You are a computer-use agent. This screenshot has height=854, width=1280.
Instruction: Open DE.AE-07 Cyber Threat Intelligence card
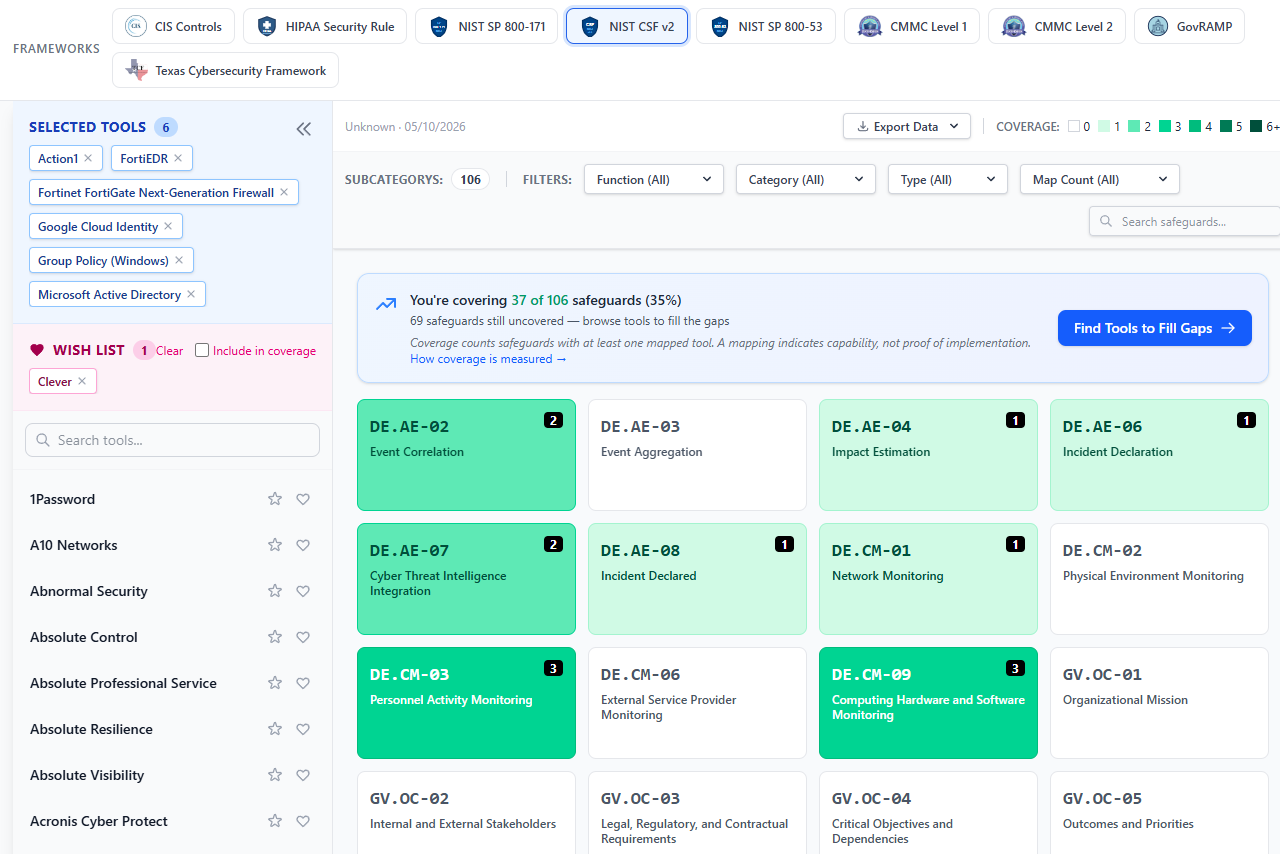466,579
